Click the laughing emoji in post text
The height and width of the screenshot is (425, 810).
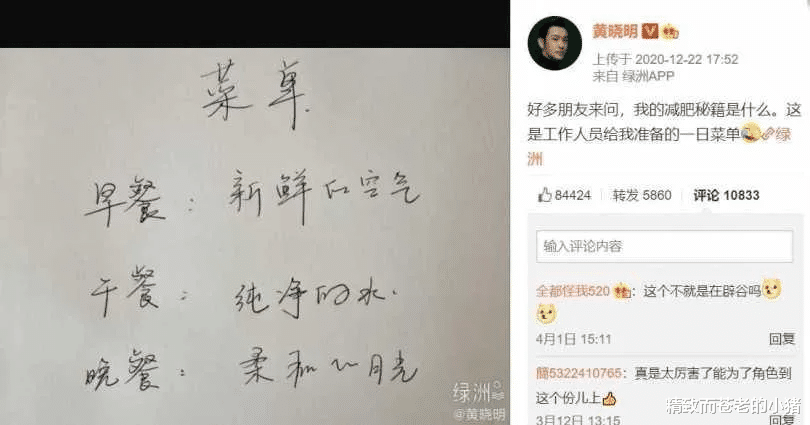pyautogui.click(x=751, y=134)
